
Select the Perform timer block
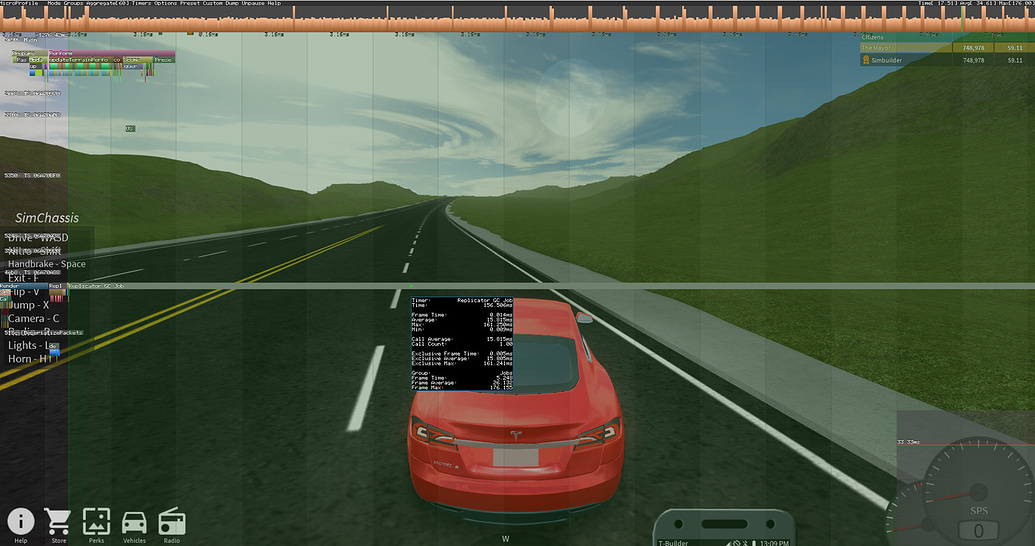tap(112, 53)
